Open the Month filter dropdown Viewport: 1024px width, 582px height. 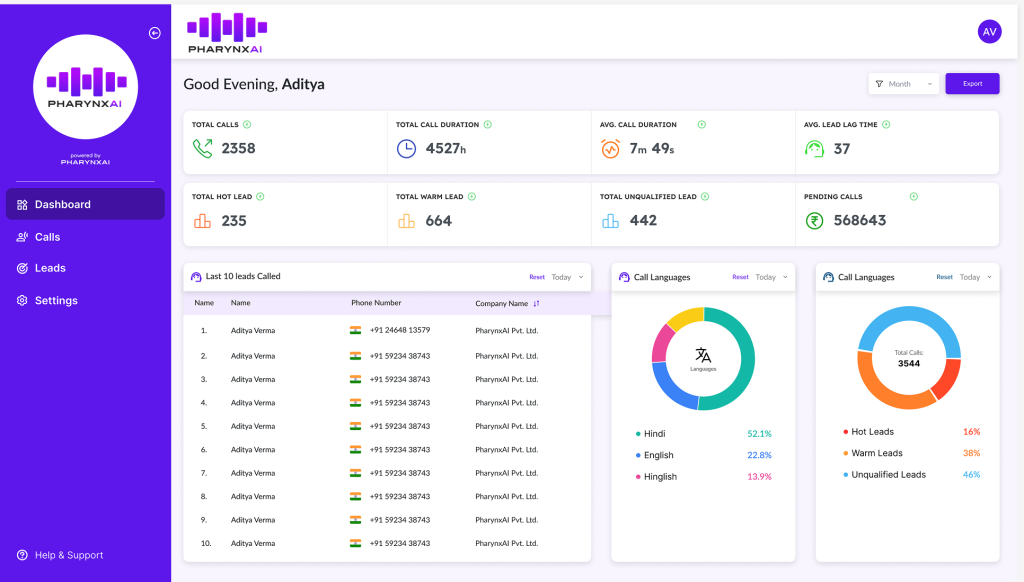(904, 84)
